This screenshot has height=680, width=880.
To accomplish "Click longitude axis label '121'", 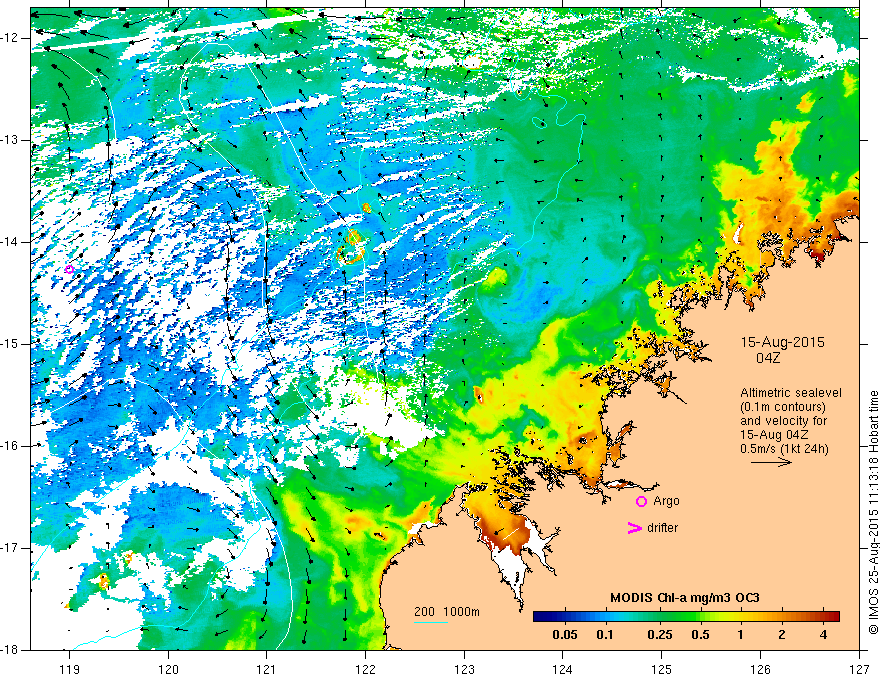I will 267,669.
